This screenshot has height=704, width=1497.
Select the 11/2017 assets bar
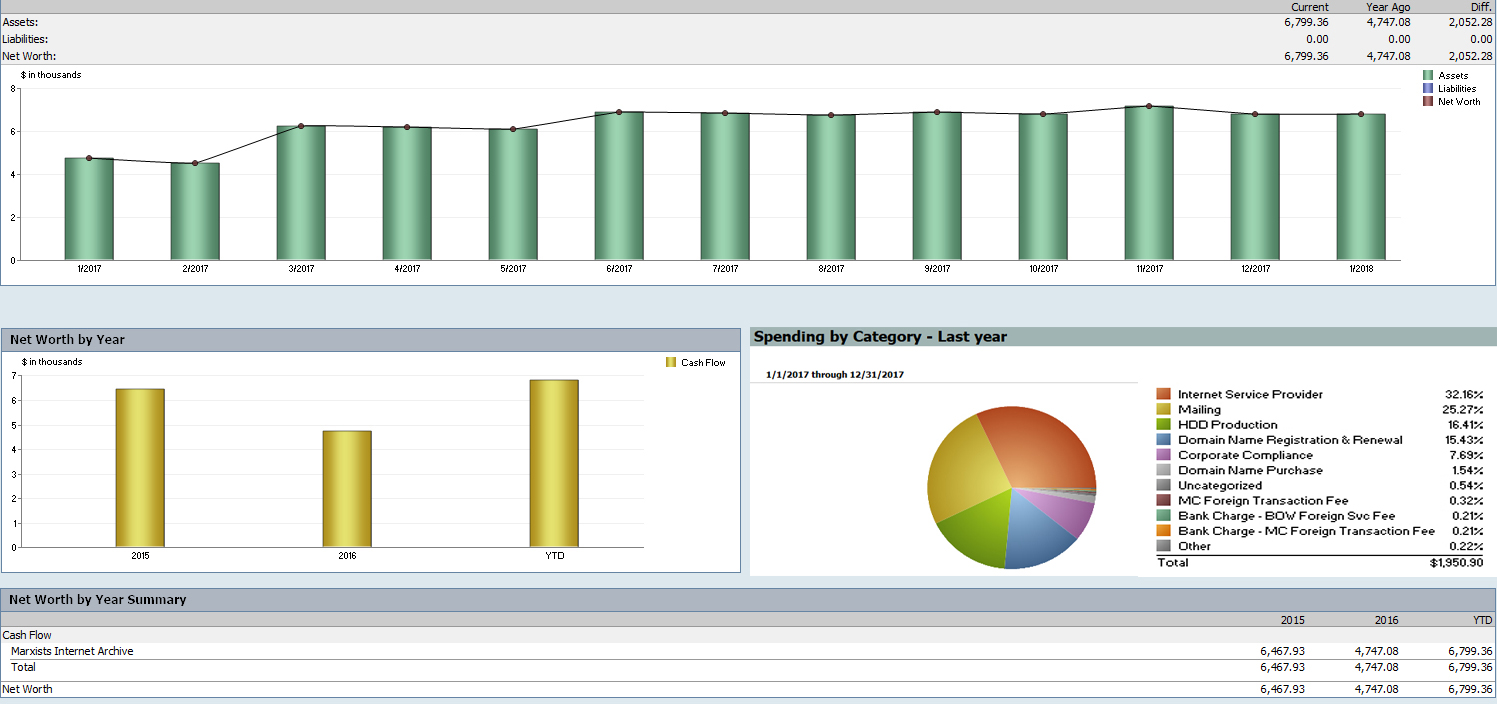(1149, 183)
